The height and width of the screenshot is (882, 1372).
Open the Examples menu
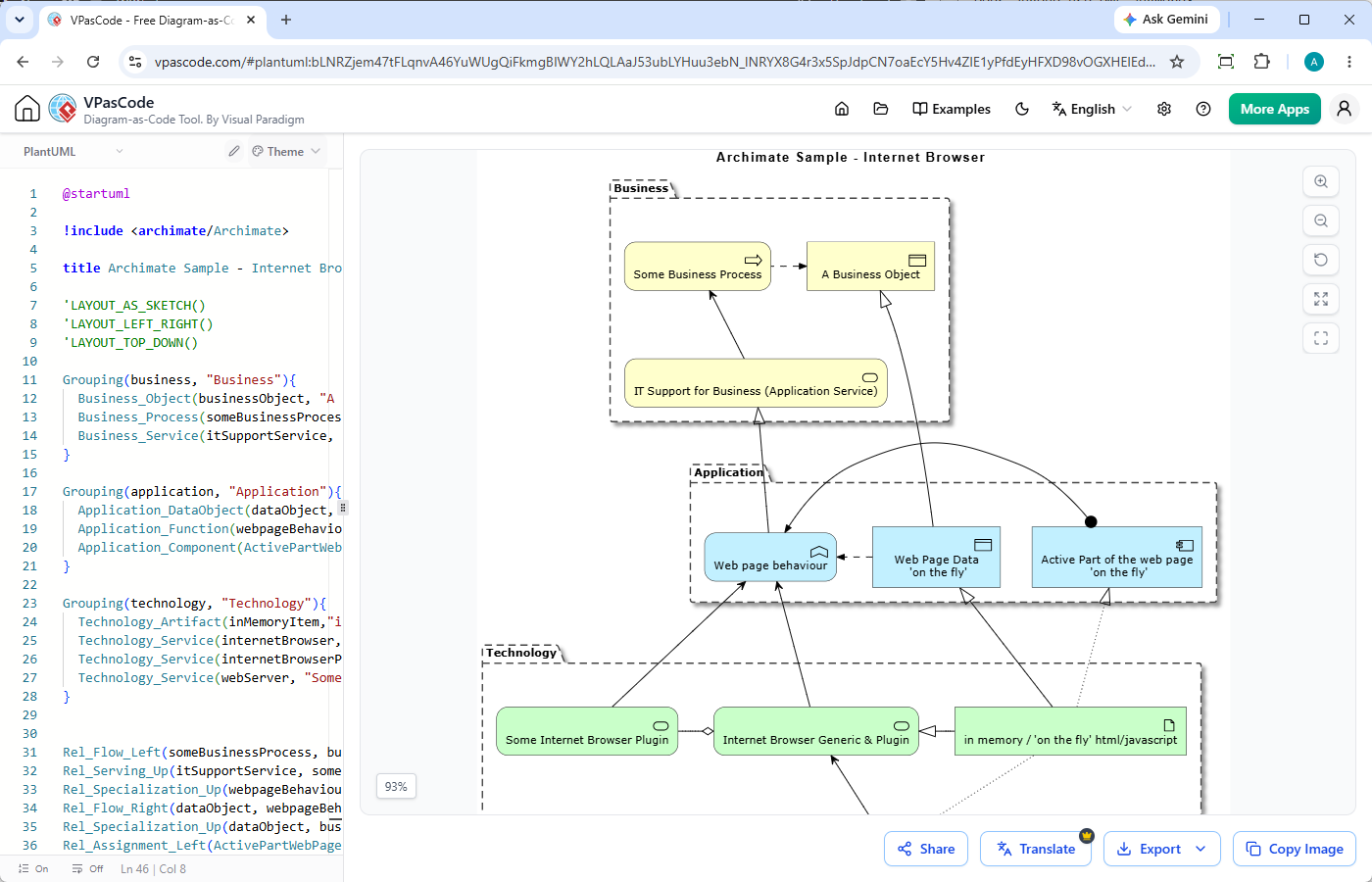[x=952, y=109]
